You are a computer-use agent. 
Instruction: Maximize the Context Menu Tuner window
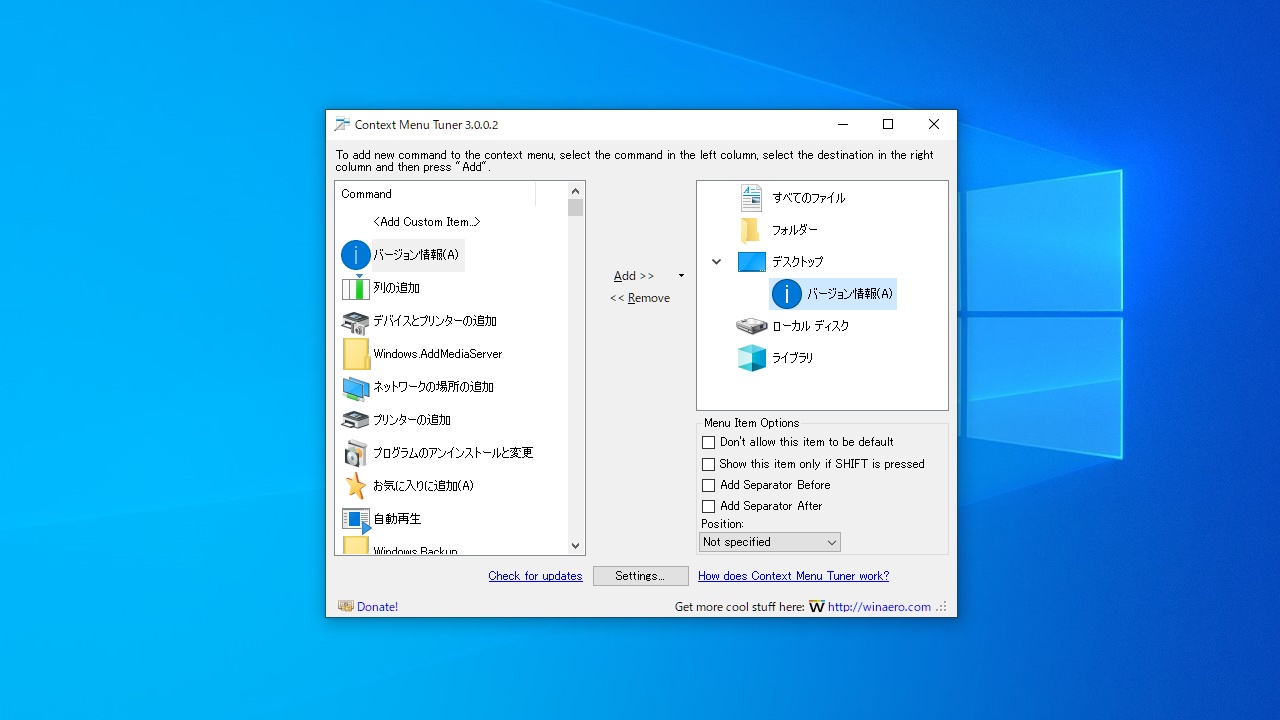tap(887, 125)
